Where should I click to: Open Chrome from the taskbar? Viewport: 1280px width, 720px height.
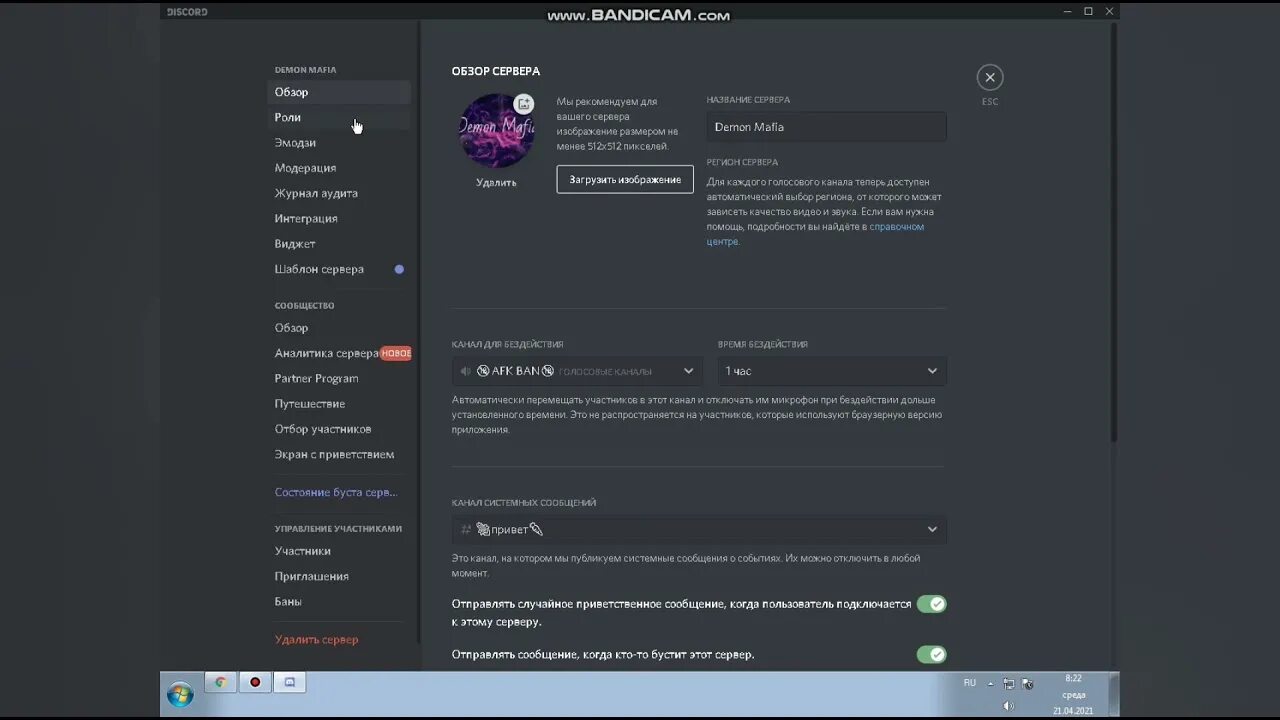pyautogui.click(x=220, y=682)
